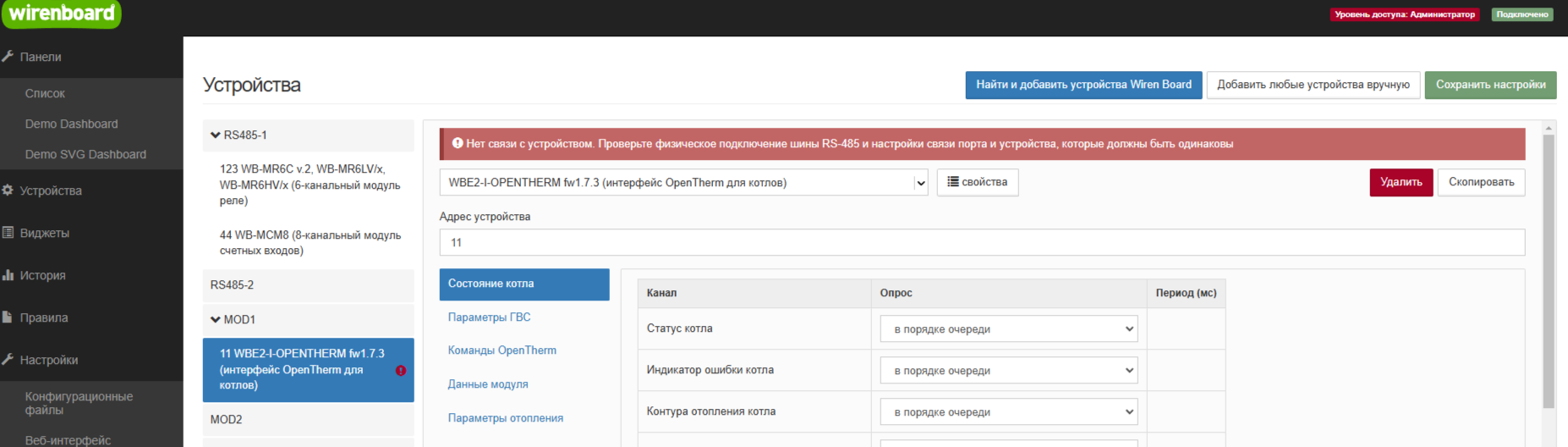Click the Скопировать button
This screenshot has height=447, width=1568.
[1481, 182]
